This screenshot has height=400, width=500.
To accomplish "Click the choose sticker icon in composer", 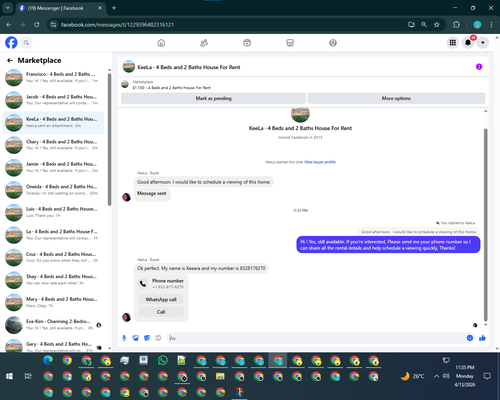I will (x=147, y=338).
